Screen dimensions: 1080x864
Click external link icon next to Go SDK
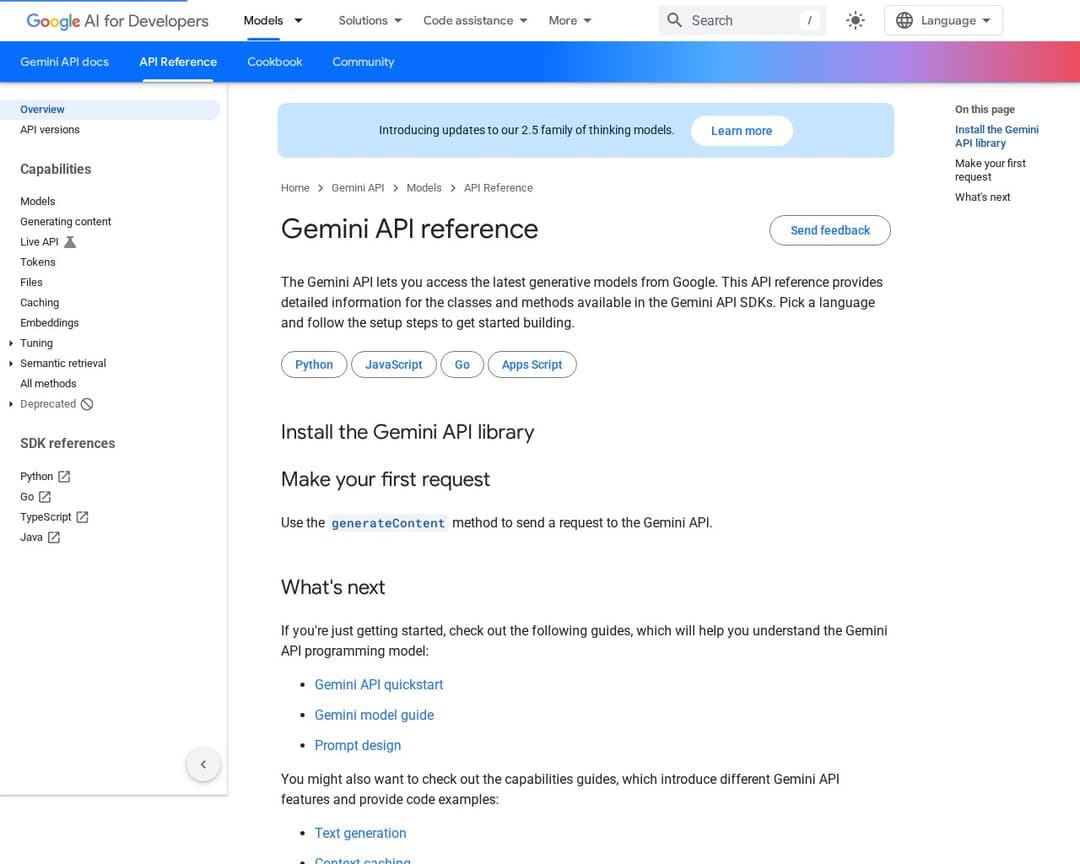click(x=45, y=497)
